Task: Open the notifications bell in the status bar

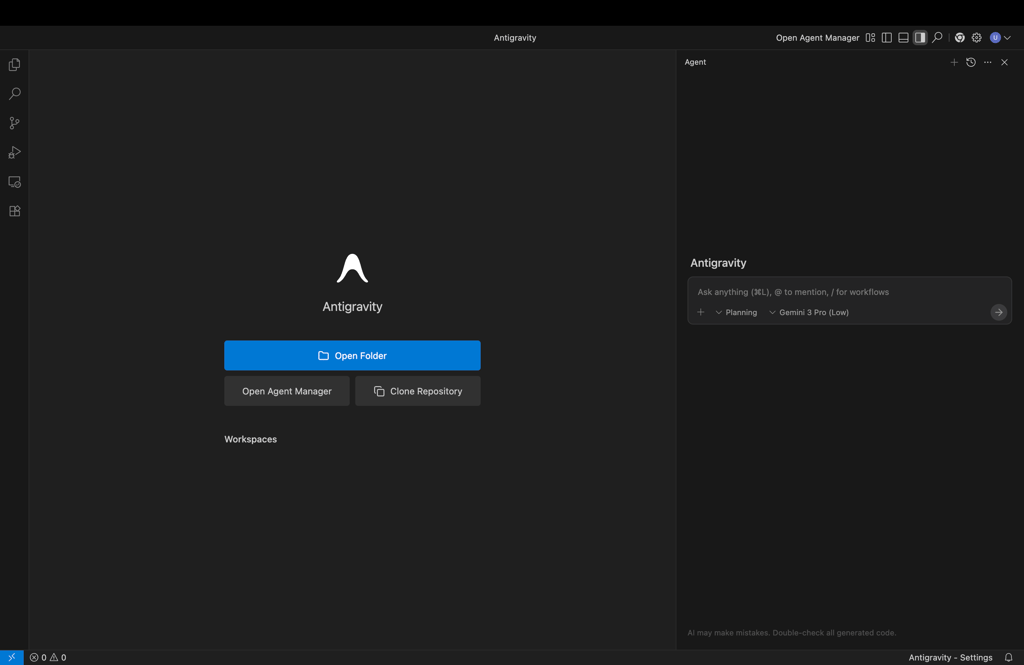Action: [1008, 657]
